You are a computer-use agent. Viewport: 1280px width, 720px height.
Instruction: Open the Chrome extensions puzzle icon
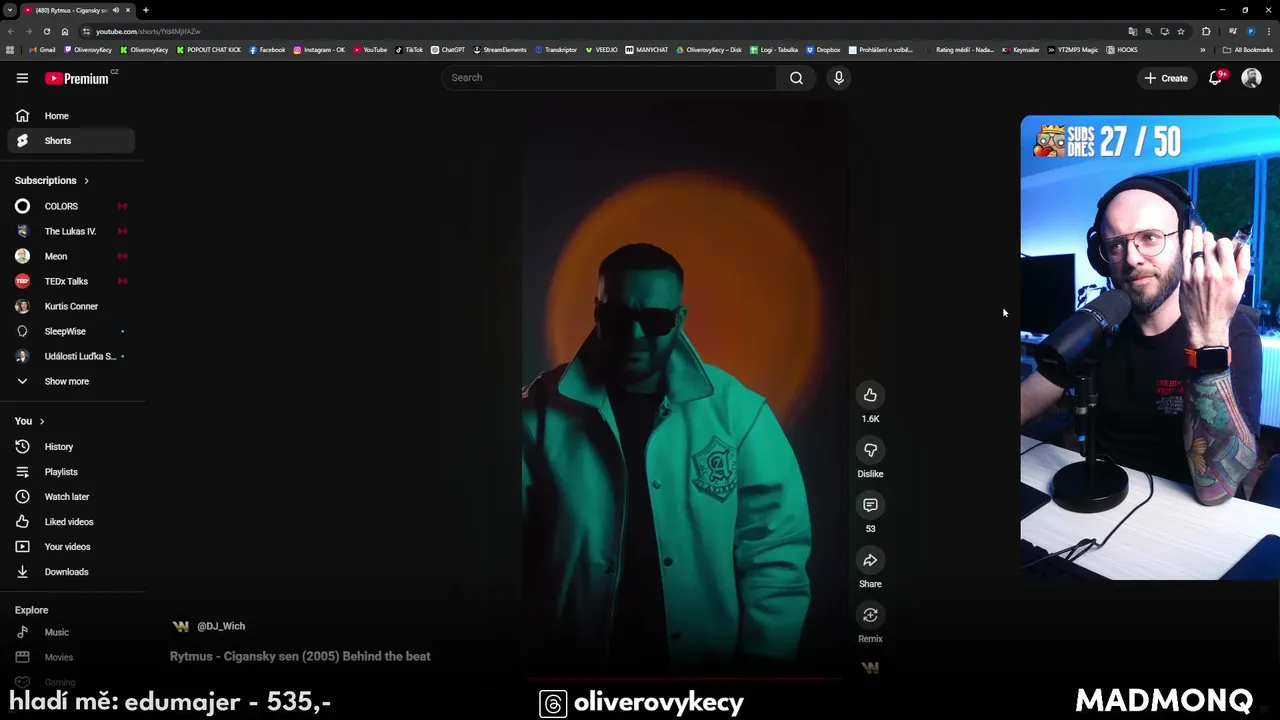(1206, 31)
